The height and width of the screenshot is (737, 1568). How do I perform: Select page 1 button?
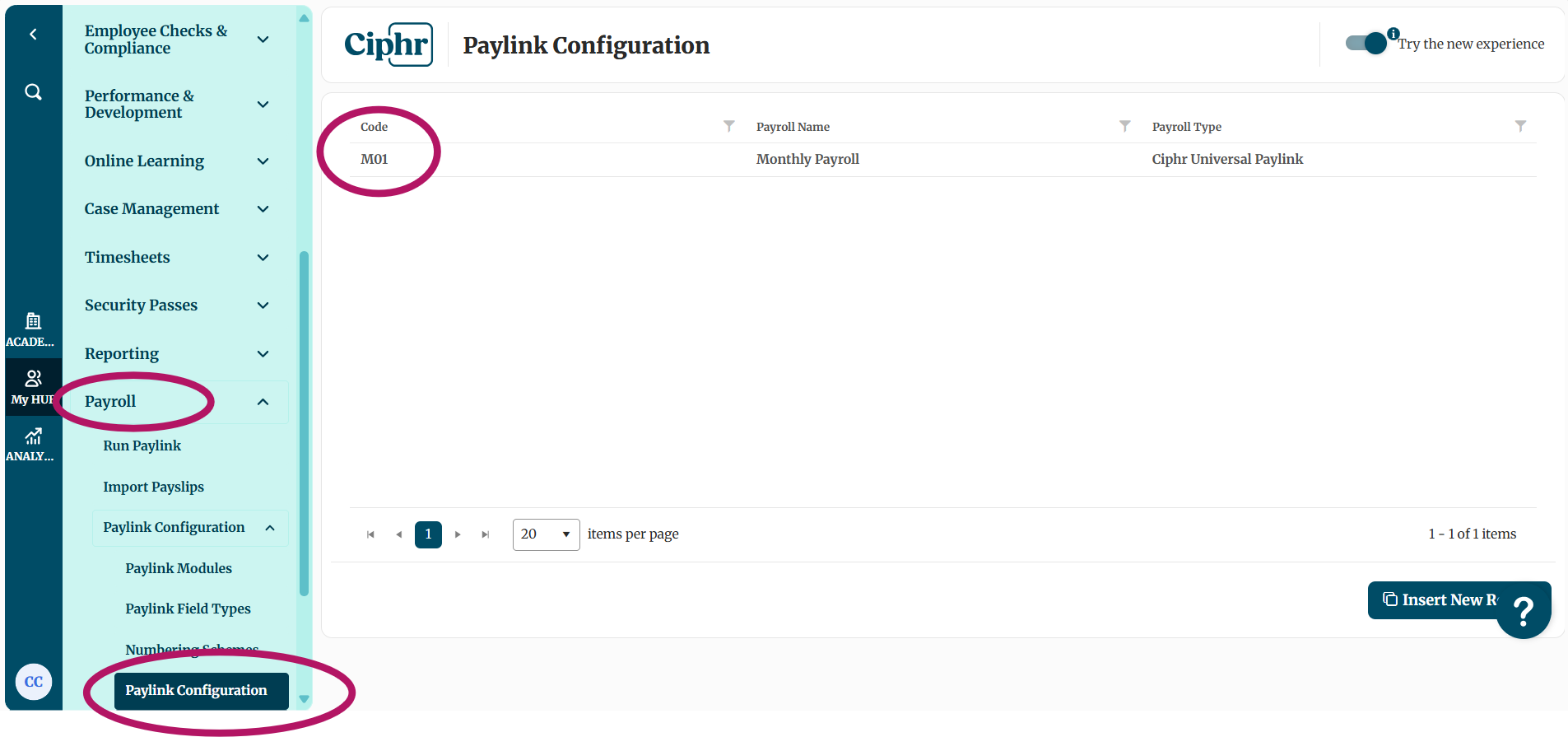428,534
